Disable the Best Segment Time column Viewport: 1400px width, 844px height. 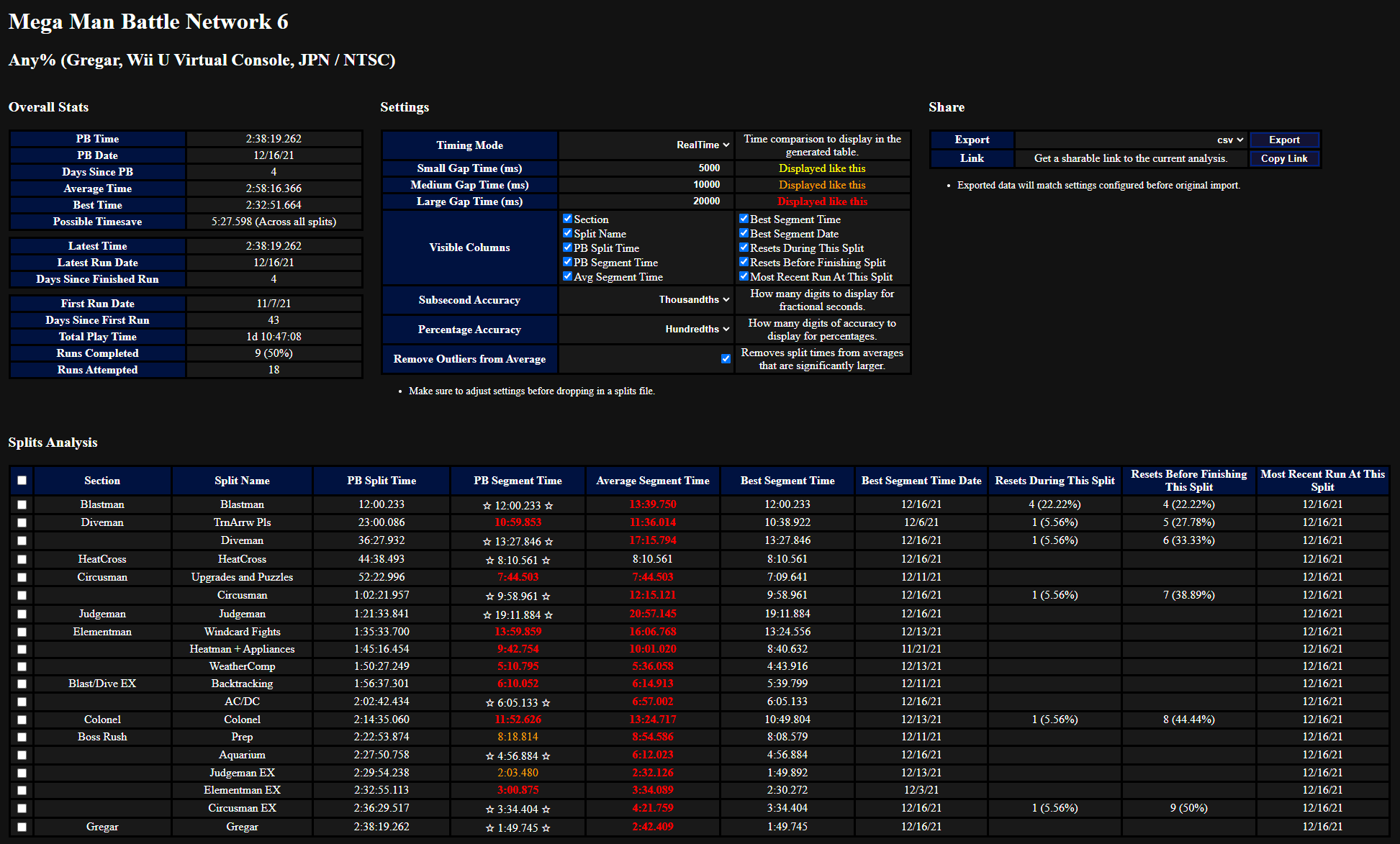[x=744, y=219]
